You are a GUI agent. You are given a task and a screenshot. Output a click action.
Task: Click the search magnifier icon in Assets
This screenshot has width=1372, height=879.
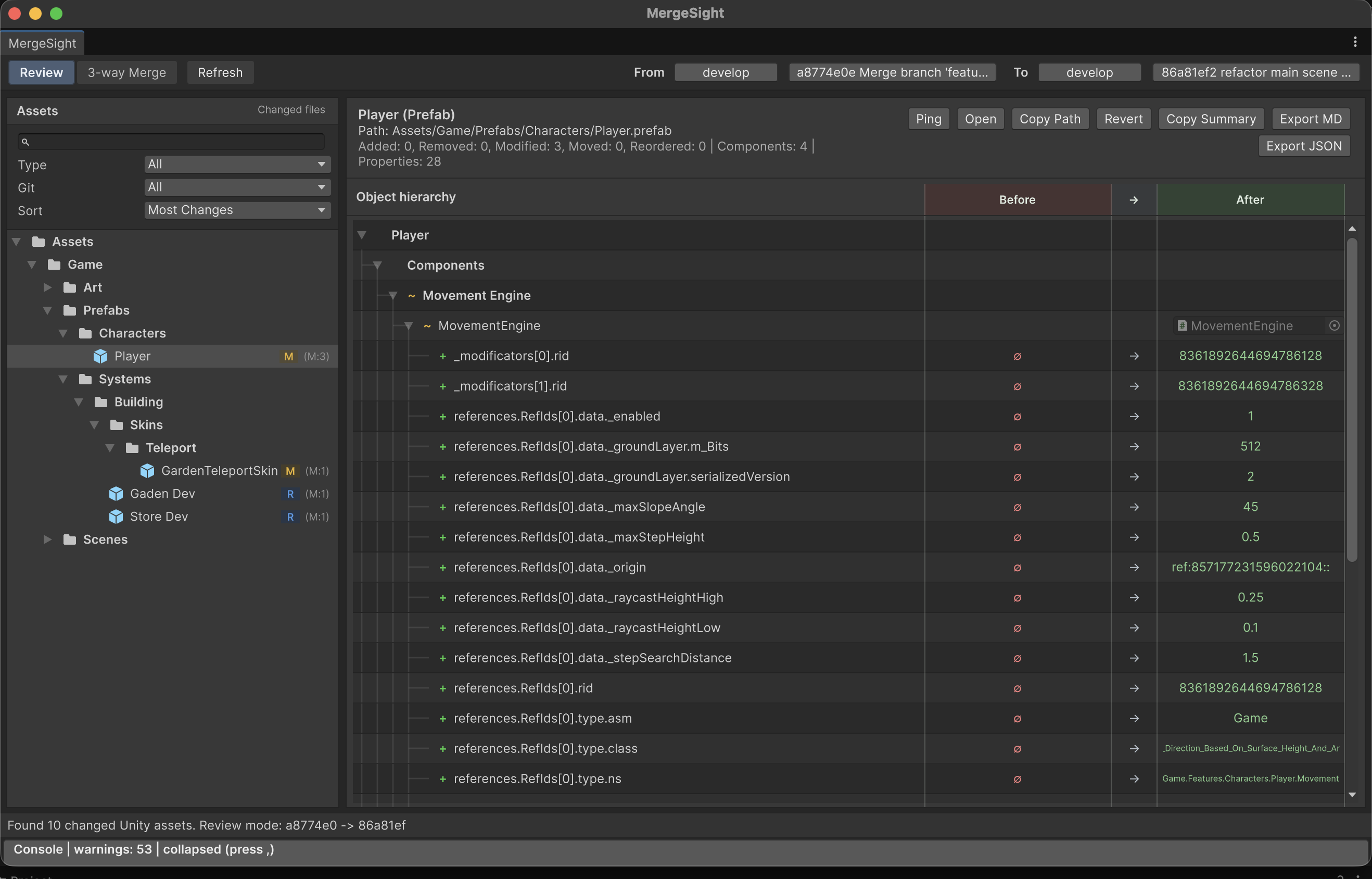pos(25,142)
